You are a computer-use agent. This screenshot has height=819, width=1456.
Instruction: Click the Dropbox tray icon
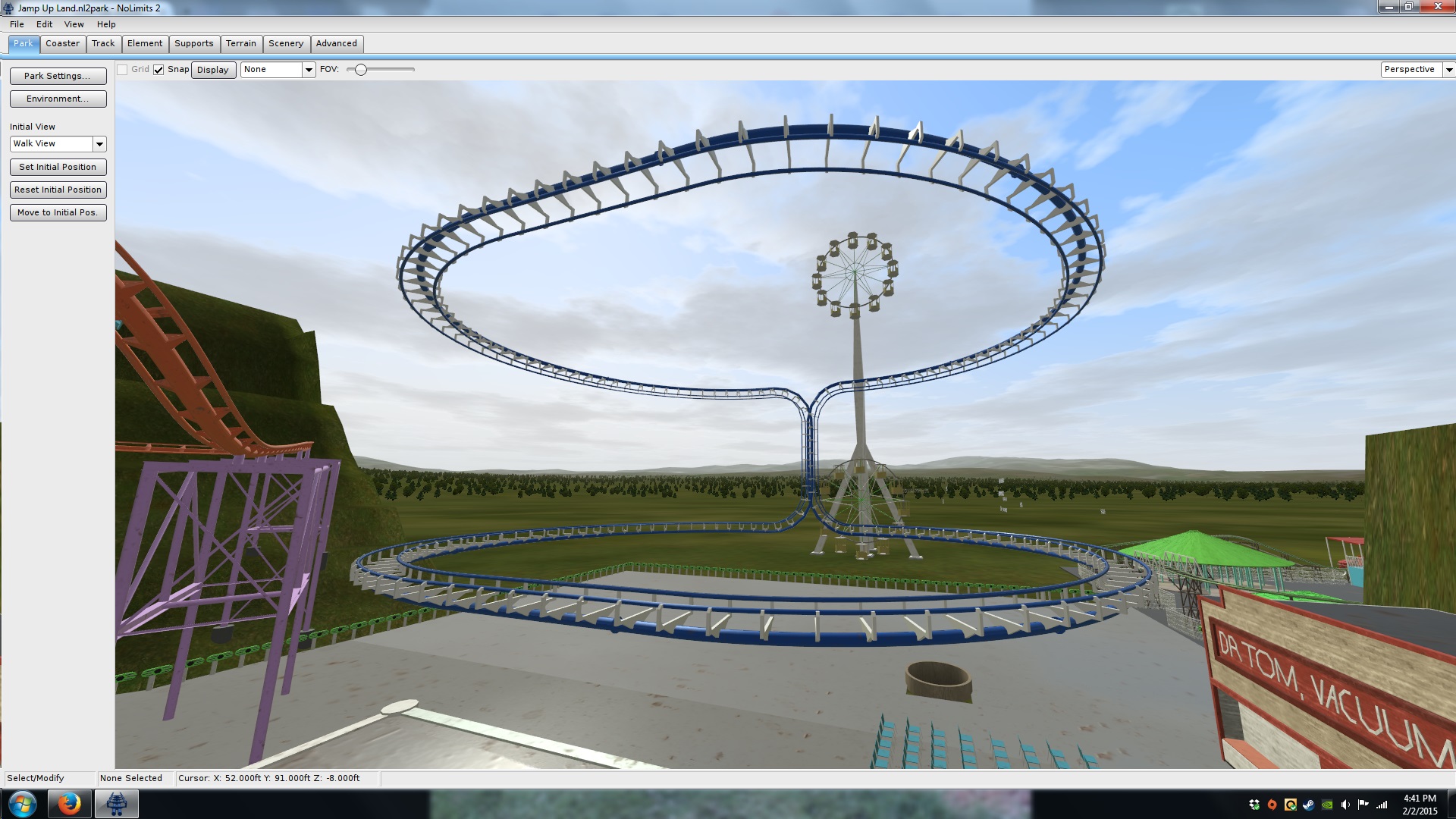(x=1254, y=805)
